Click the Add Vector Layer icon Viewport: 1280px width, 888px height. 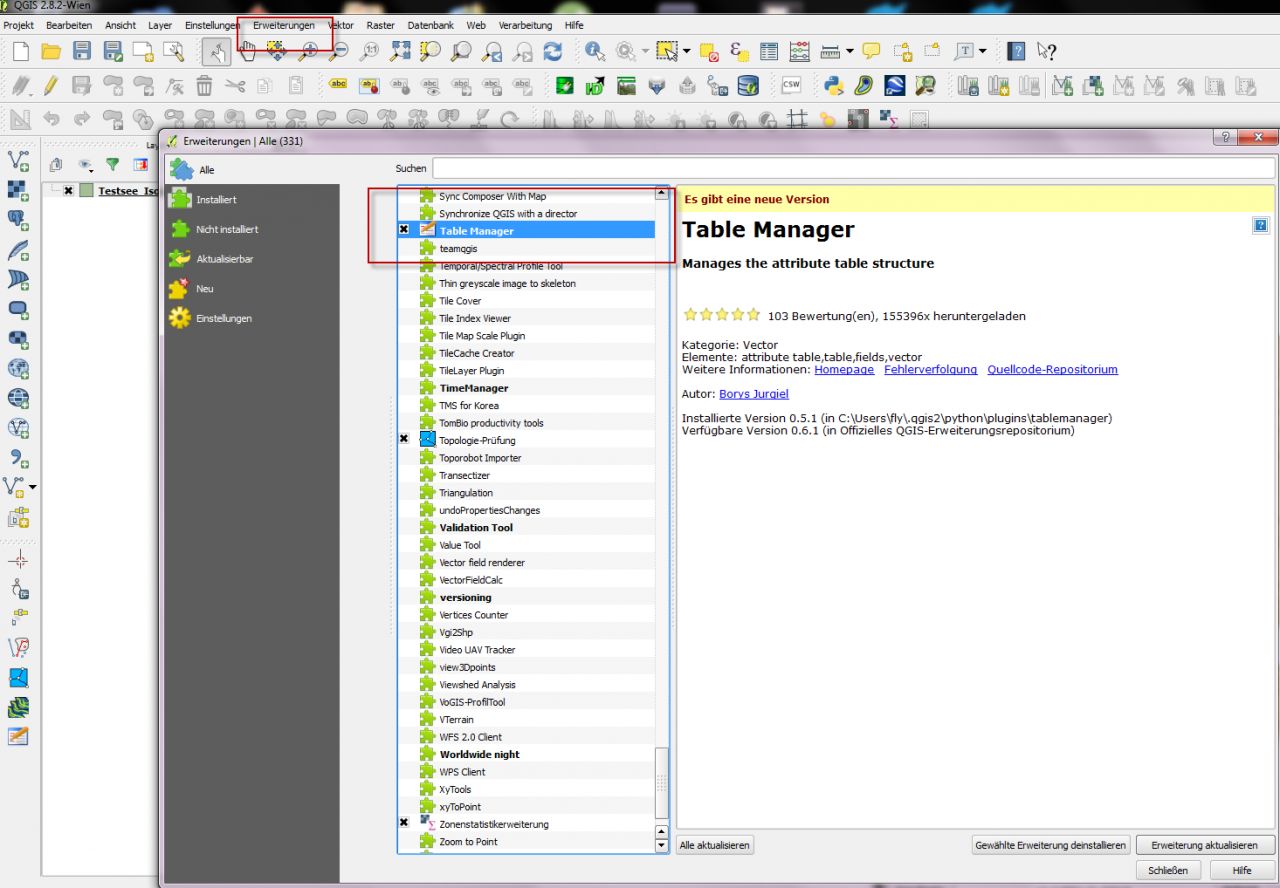(18, 160)
